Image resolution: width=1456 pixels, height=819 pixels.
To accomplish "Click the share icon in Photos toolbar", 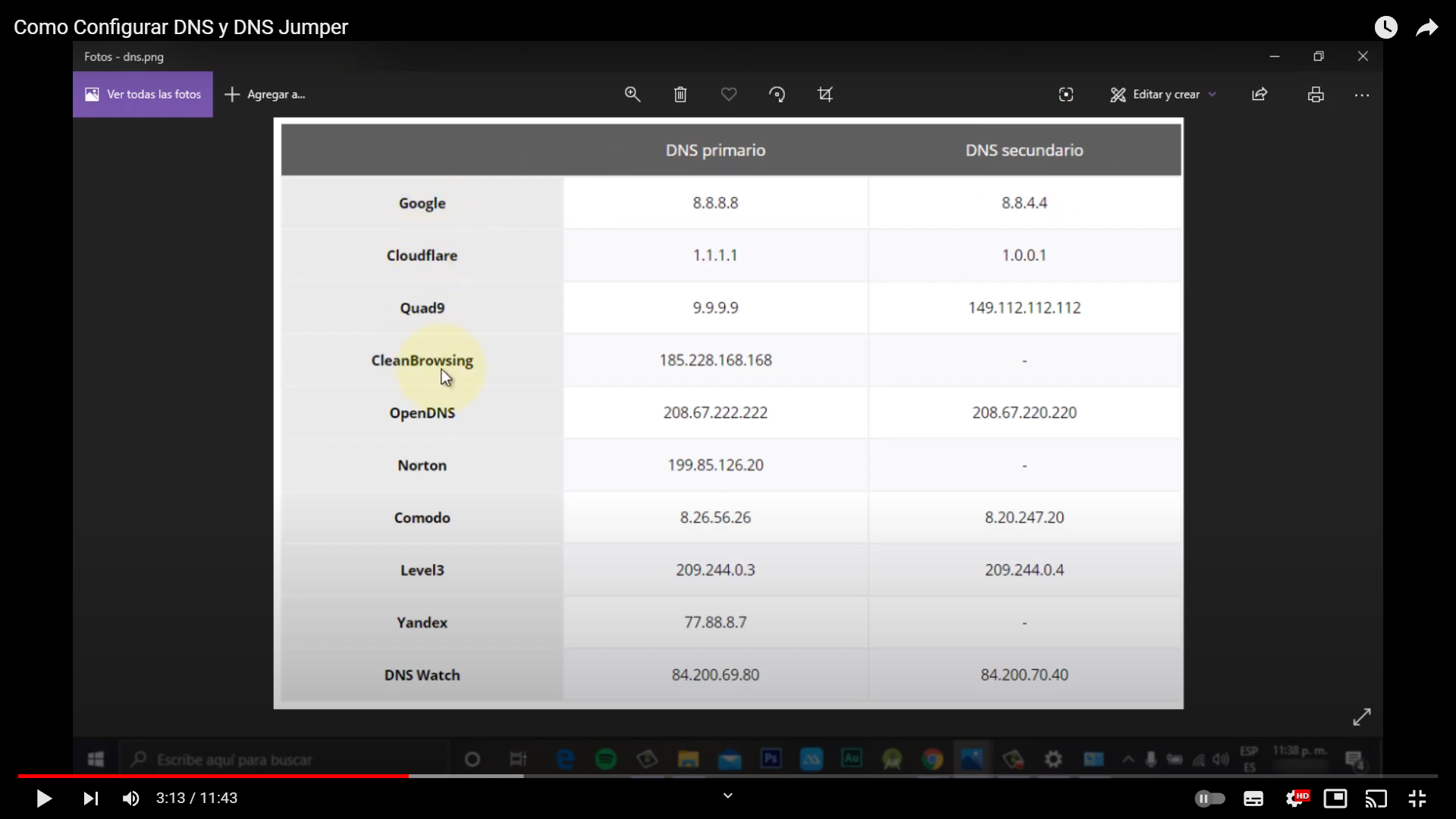I will point(1260,94).
